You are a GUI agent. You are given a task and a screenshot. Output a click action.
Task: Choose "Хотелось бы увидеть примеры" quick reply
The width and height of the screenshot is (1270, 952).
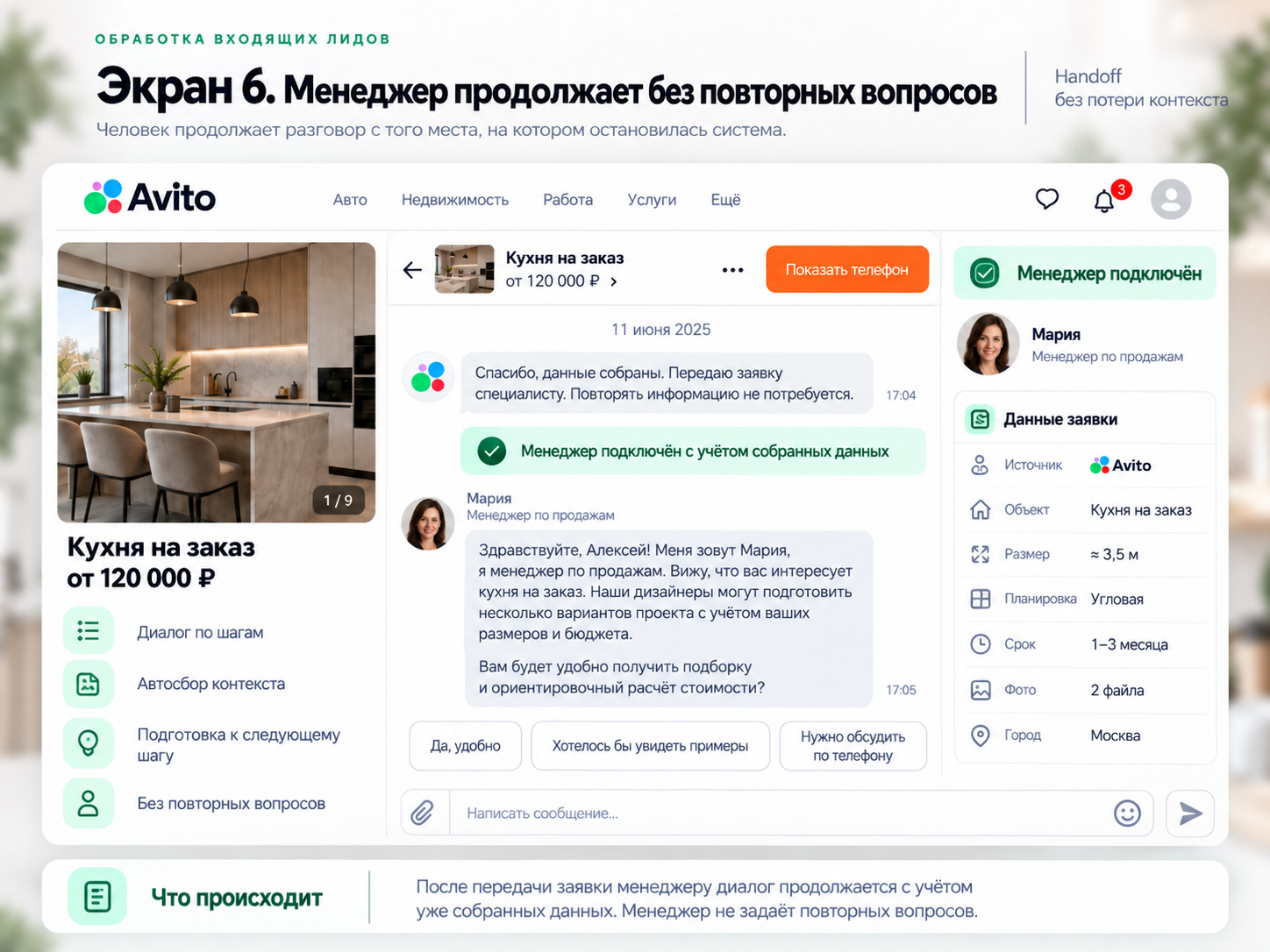point(651,746)
